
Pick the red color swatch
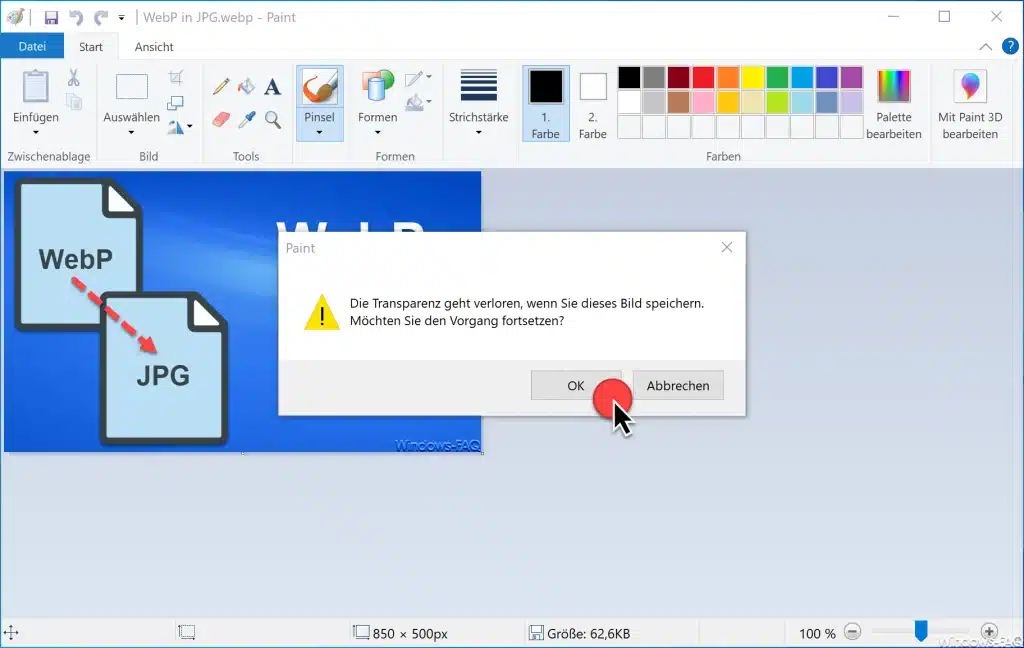(703, 77)
